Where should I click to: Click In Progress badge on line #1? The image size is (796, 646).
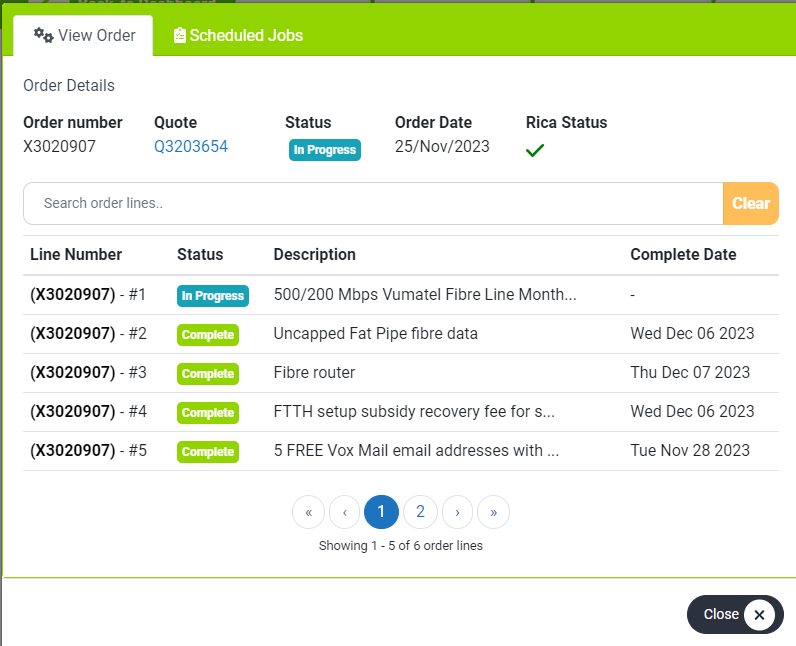click(x=213, y=296)
